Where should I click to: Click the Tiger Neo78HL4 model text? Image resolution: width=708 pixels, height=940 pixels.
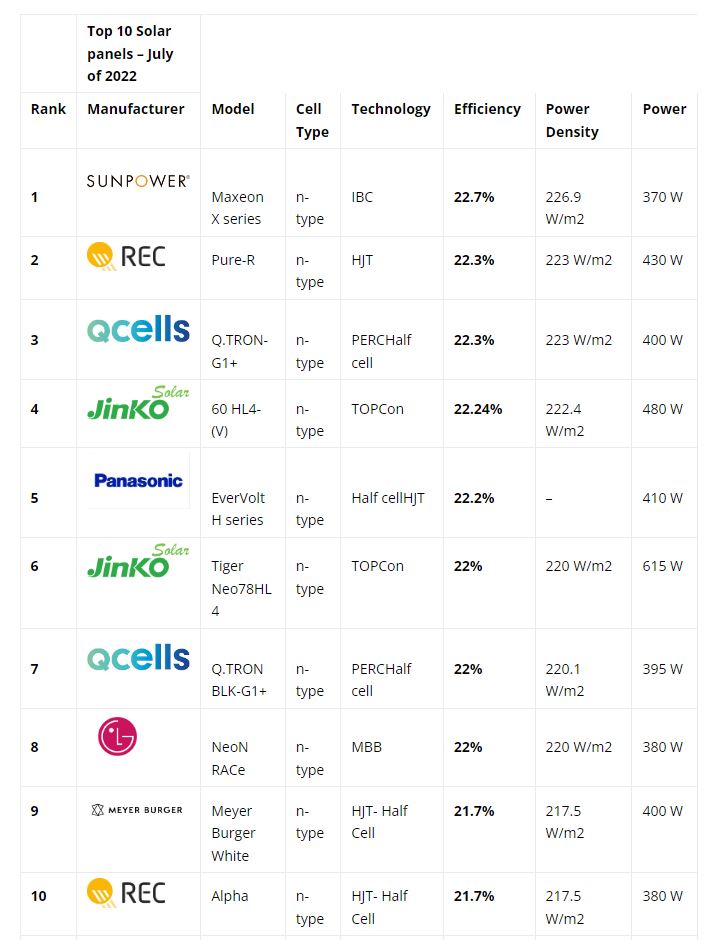click(241, 588)
